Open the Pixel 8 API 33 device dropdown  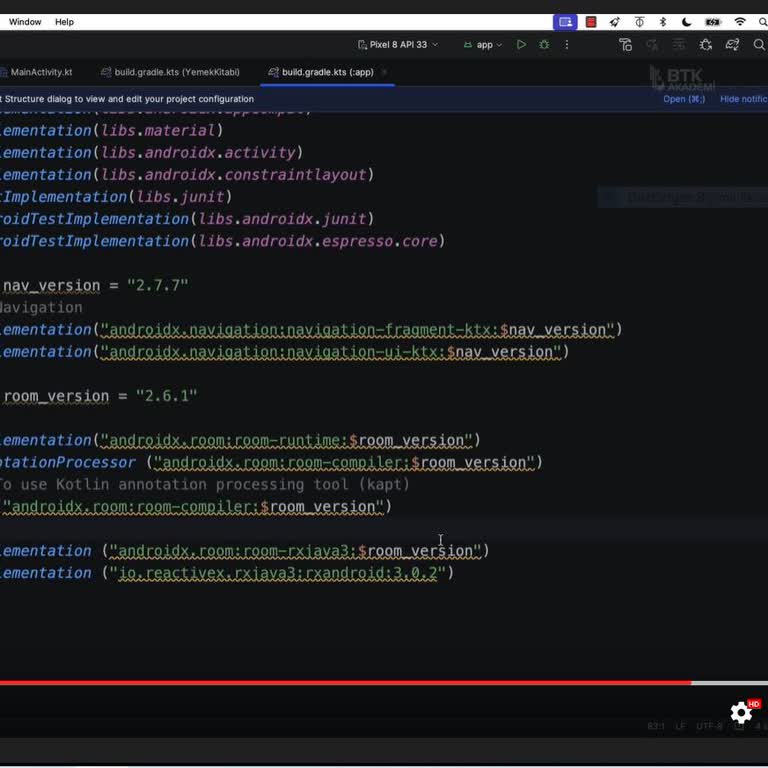pyautogui.click(x=398, y=45)
